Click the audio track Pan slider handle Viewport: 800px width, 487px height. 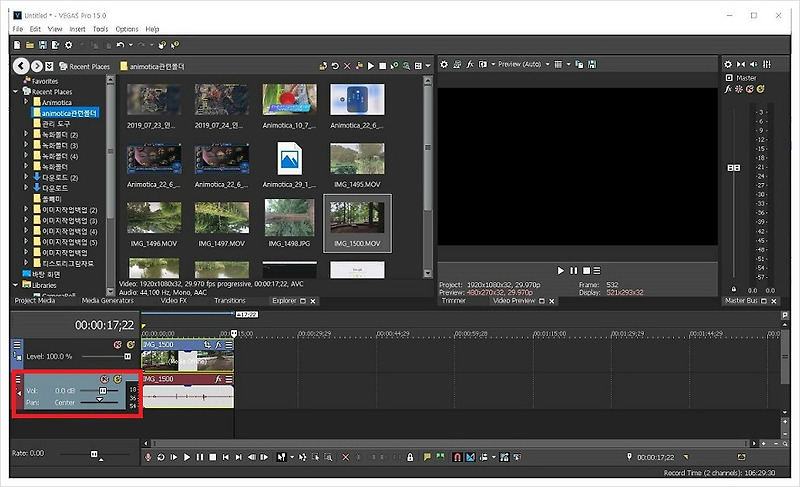99,400
